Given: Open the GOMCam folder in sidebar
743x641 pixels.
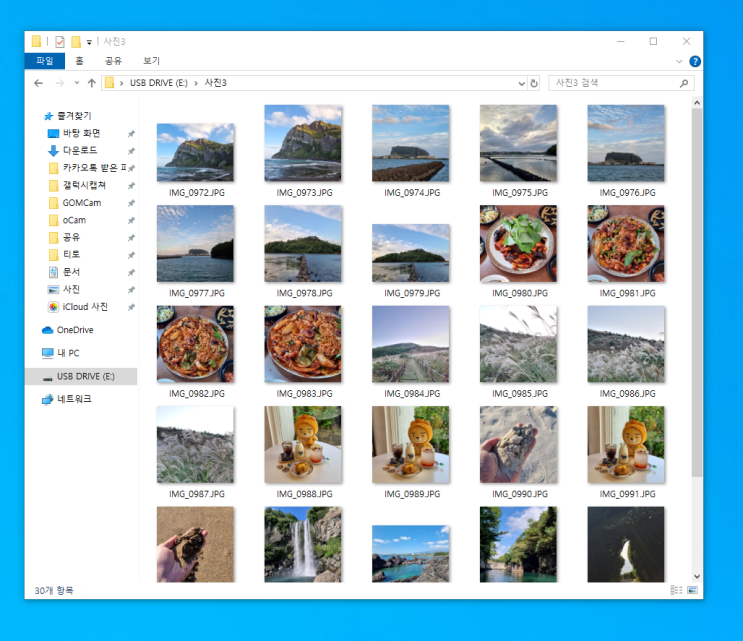Looking at the screenshot, I should (82, 203).
